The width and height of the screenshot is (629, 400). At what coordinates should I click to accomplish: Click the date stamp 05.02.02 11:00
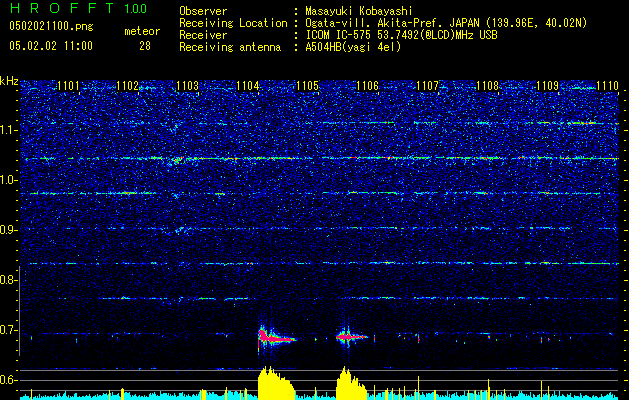point(51,46)
